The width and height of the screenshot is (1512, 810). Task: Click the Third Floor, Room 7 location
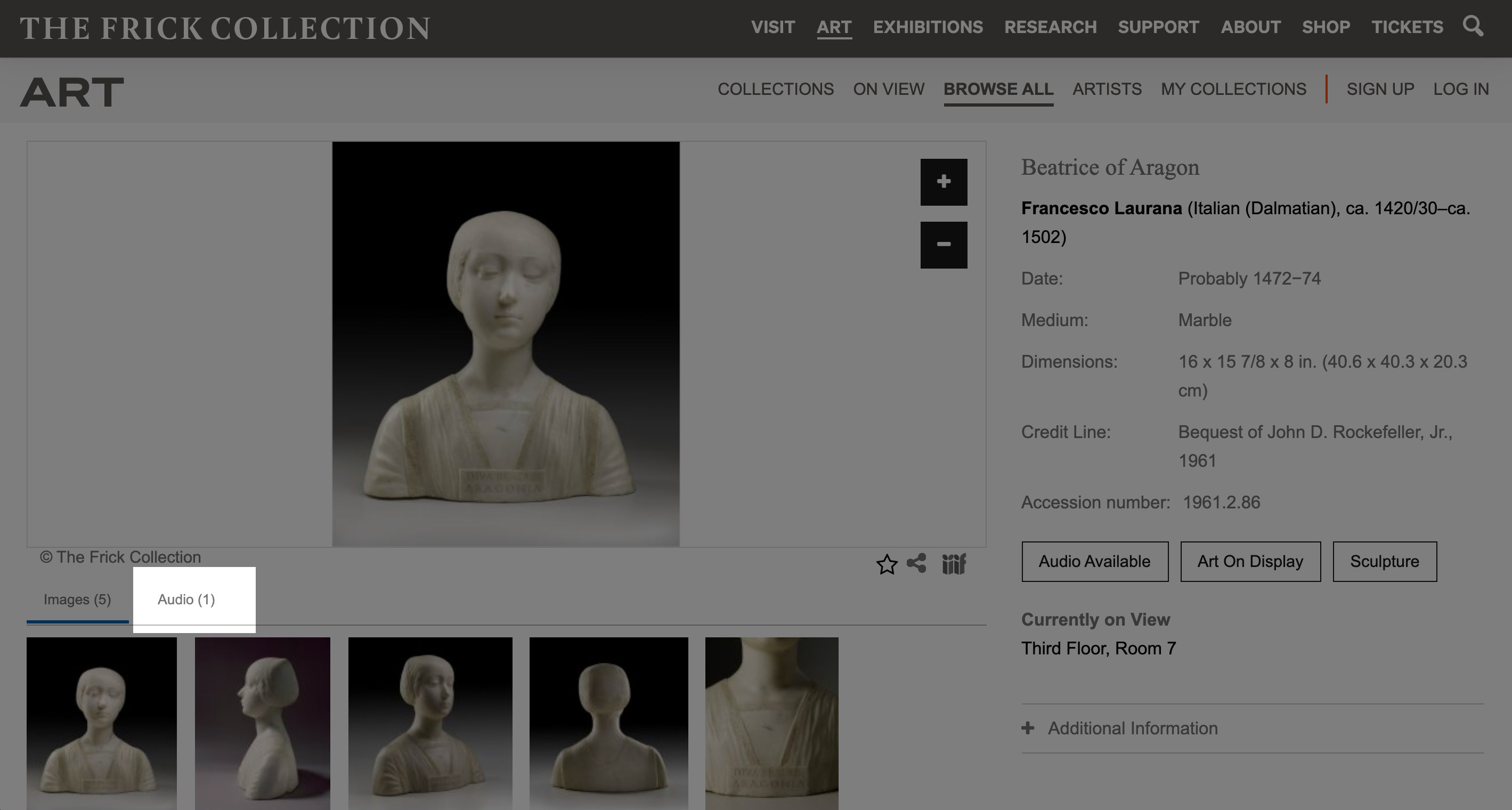(x=1098, y=649)
